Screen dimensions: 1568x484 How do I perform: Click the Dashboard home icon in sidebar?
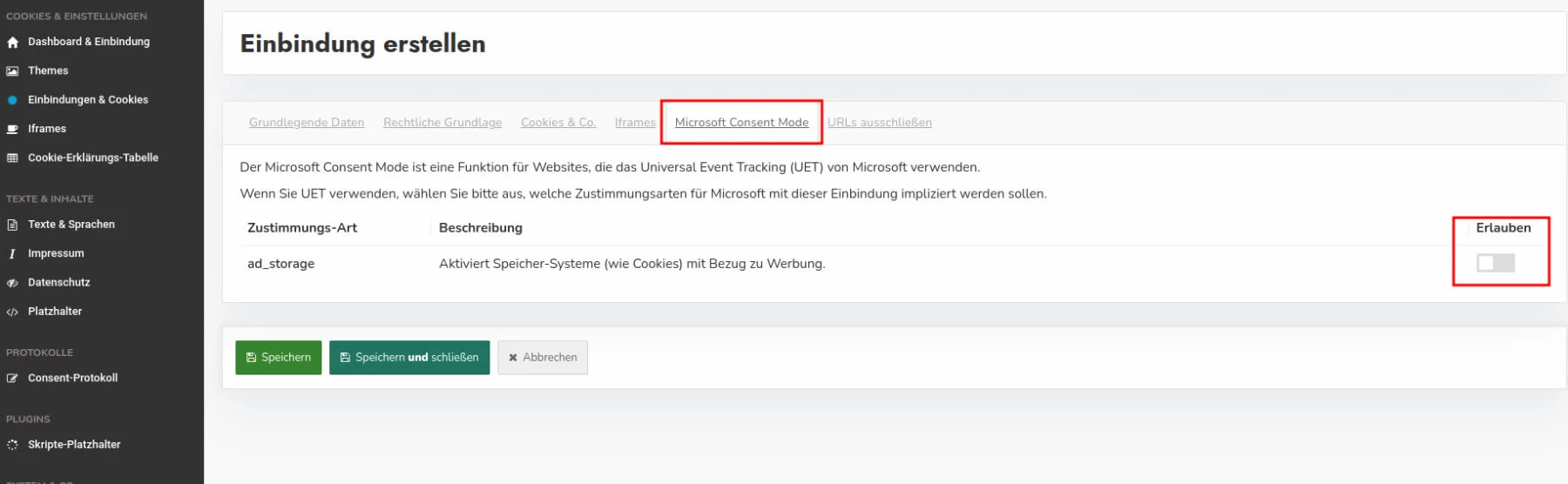tap(12, 42)
